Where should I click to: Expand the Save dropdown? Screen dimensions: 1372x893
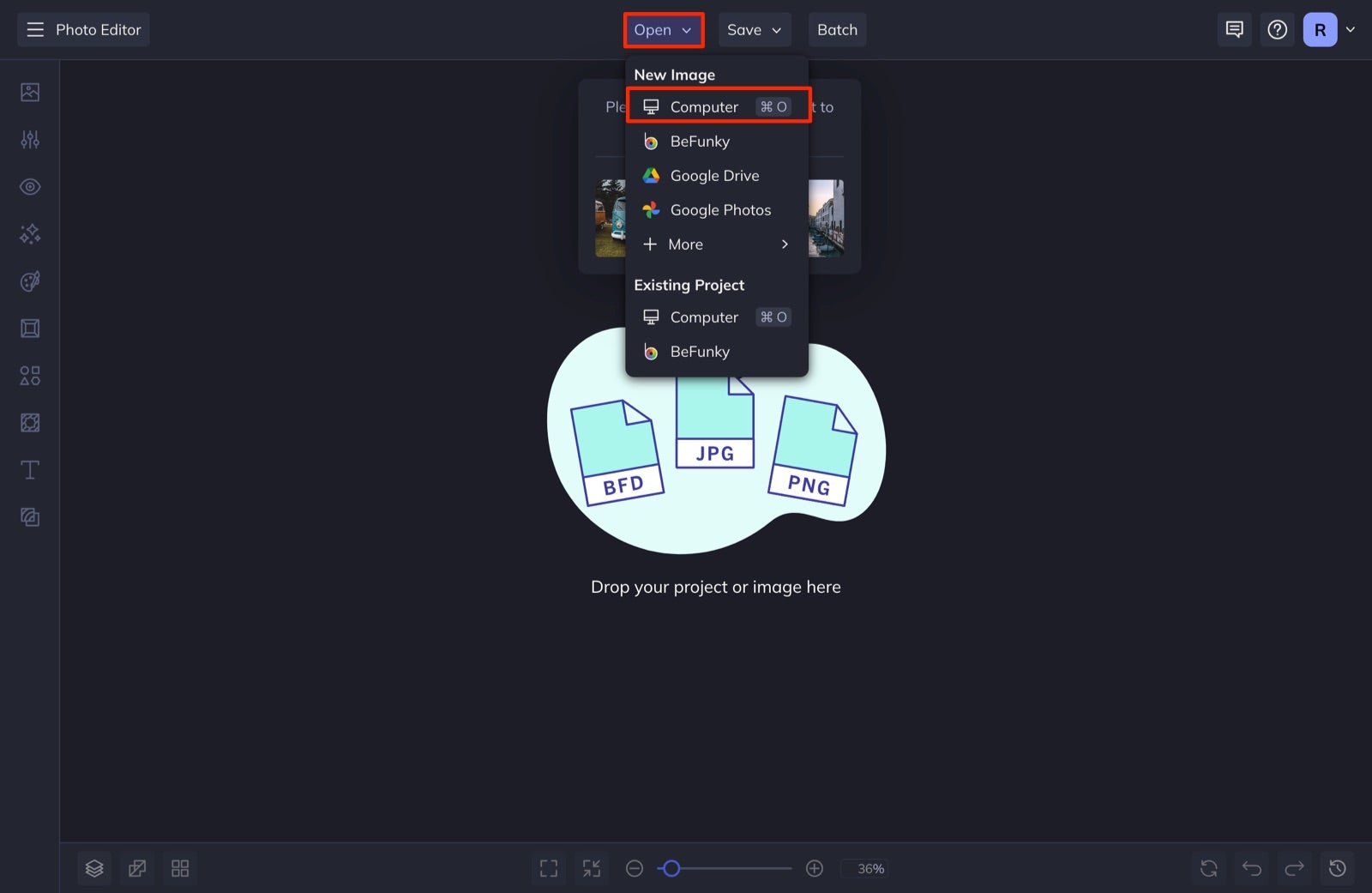point(754,29)
